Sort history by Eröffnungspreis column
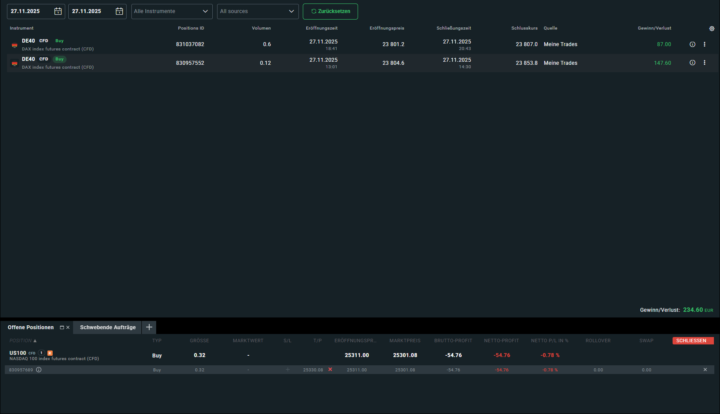 pos(387,28)
